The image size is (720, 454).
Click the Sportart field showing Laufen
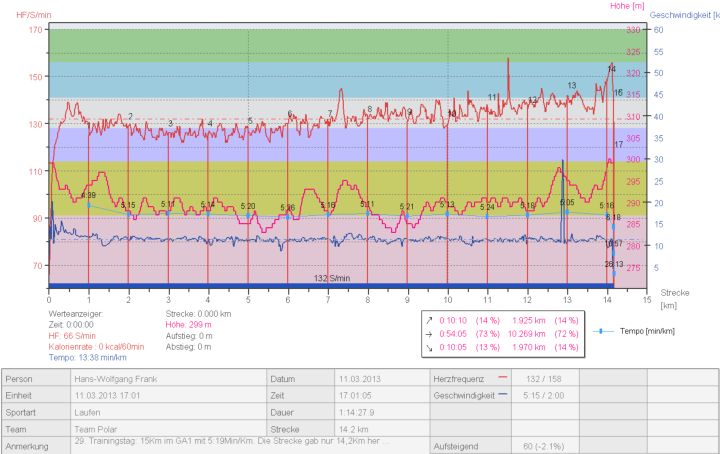tap(167, 412)
